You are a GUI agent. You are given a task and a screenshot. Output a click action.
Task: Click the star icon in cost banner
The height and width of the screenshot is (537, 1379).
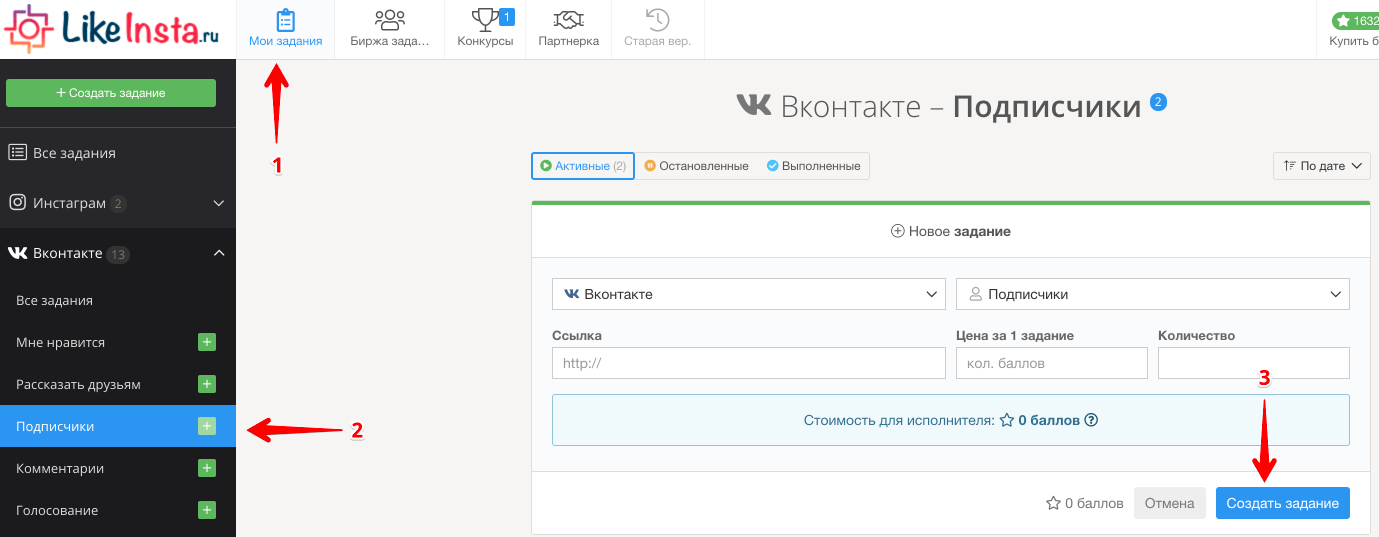tap(1007, 420)
